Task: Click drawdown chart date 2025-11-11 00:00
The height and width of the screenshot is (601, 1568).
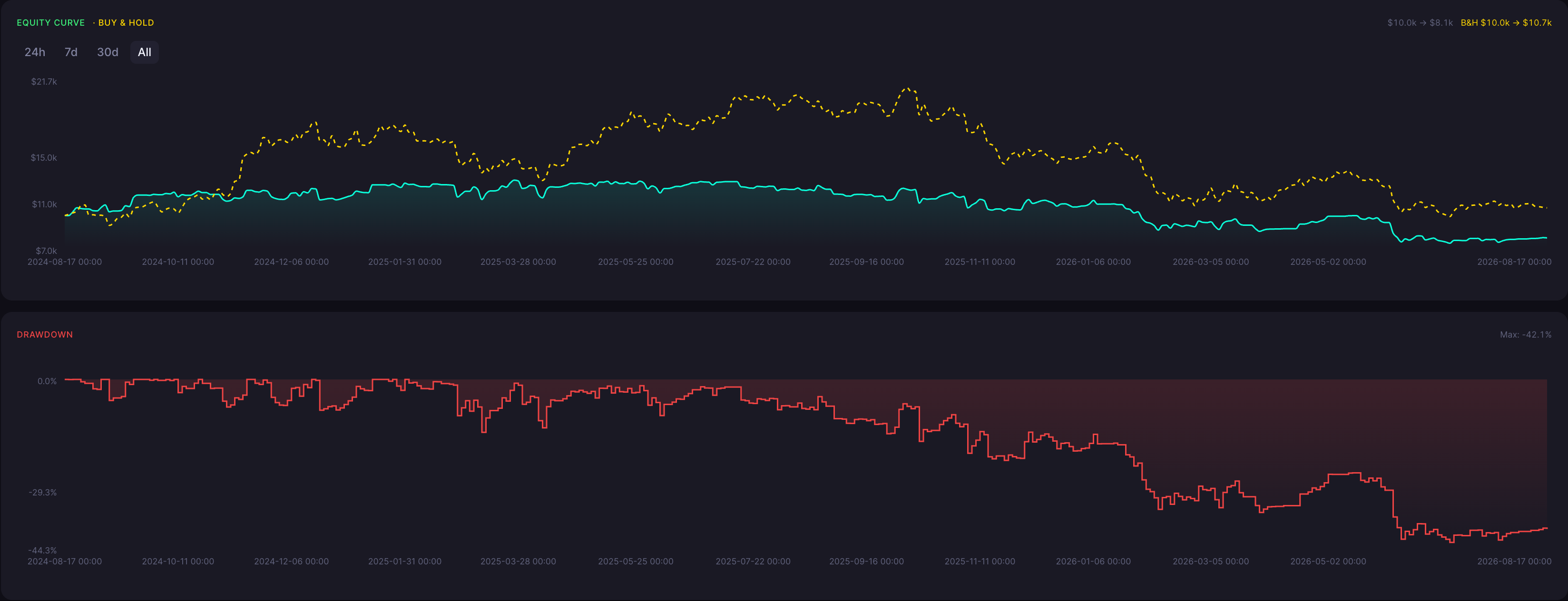Action: point(980,562)
